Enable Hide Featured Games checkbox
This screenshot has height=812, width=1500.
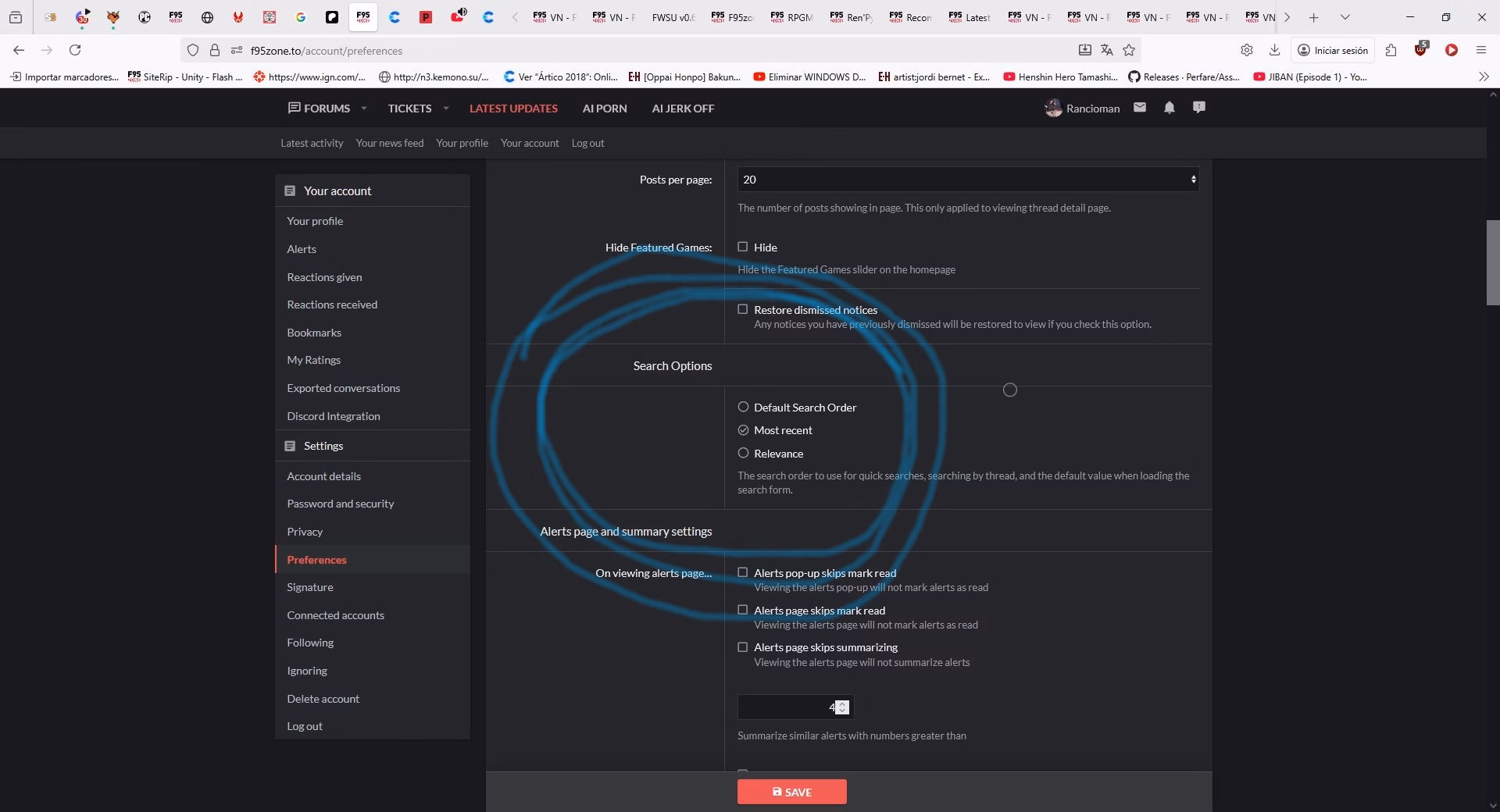tap(743, 247)
